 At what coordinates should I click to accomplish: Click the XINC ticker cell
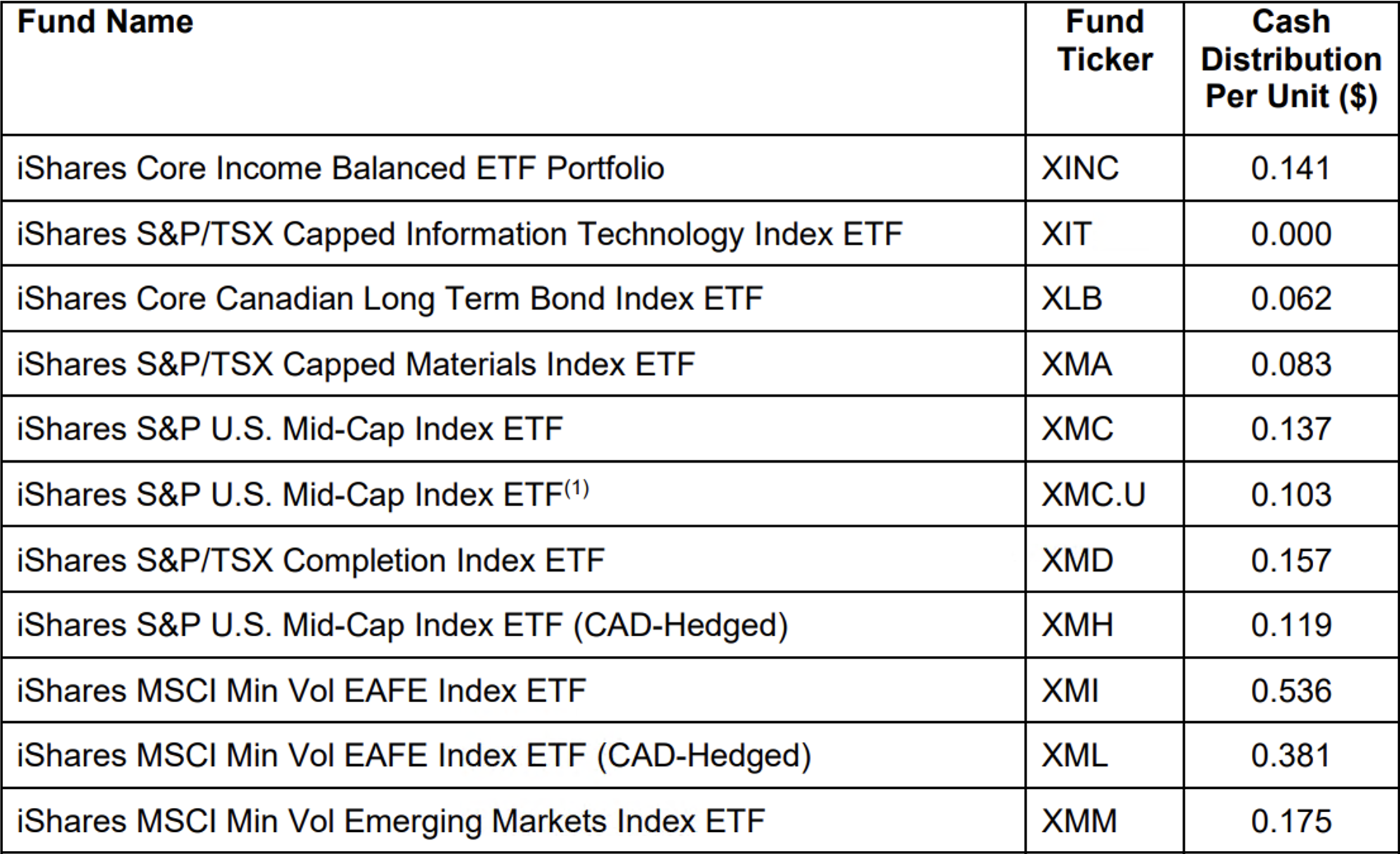tap(1080, 168)
